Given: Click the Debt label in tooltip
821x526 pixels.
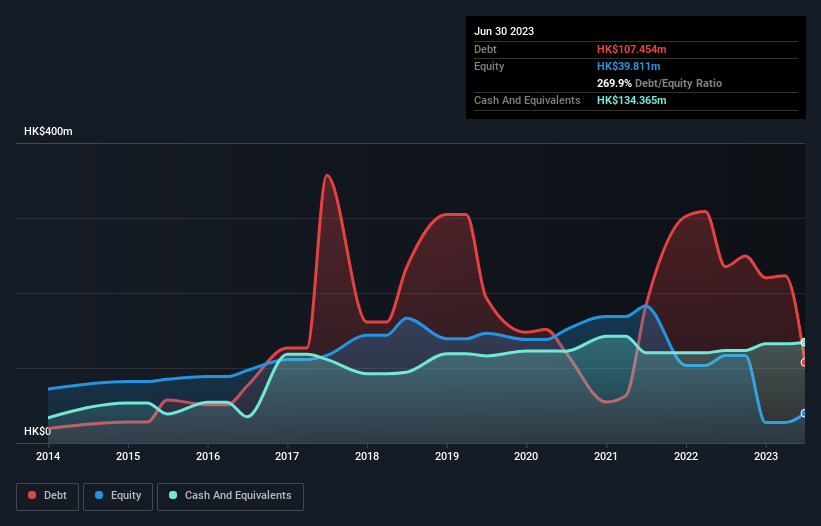Looking at the screenshot, I should 485,49.
